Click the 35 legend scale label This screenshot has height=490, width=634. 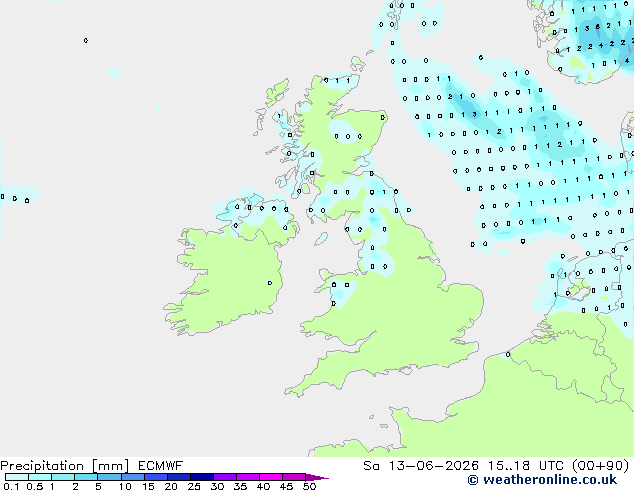pos(240,486)
